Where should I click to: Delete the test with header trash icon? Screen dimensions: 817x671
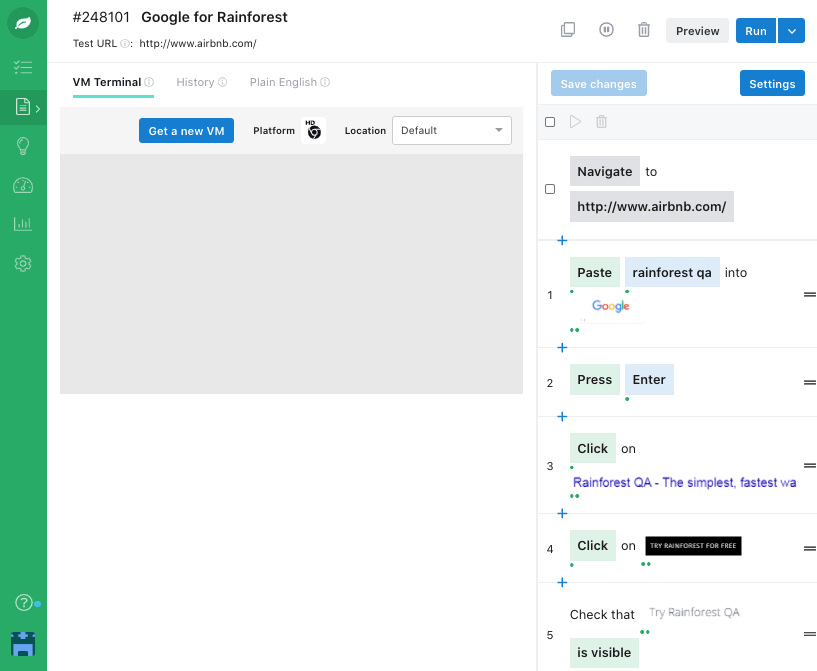tap(644, 30)
